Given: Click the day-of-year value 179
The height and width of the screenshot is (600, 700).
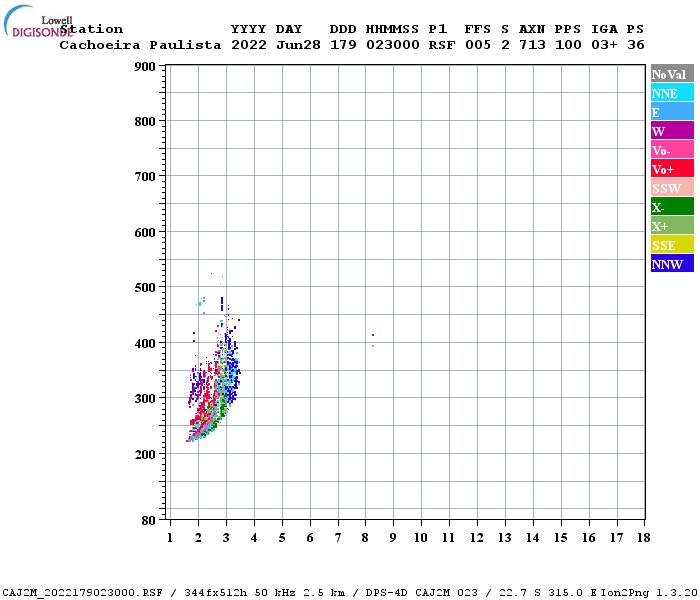Looking at the screenshot, I should [x=343, y=45].
